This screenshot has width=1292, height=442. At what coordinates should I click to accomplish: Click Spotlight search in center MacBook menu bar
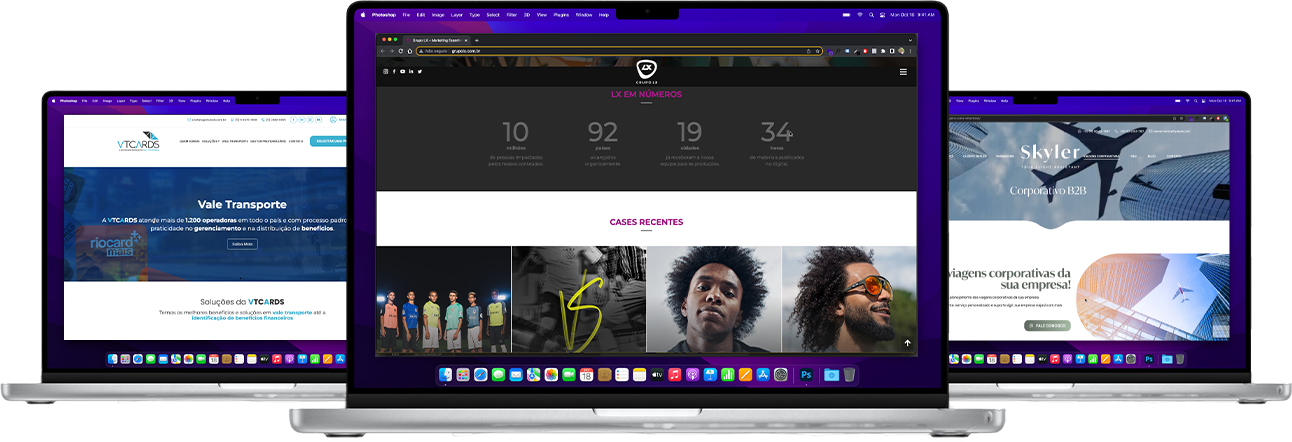[x=871, y=14]
